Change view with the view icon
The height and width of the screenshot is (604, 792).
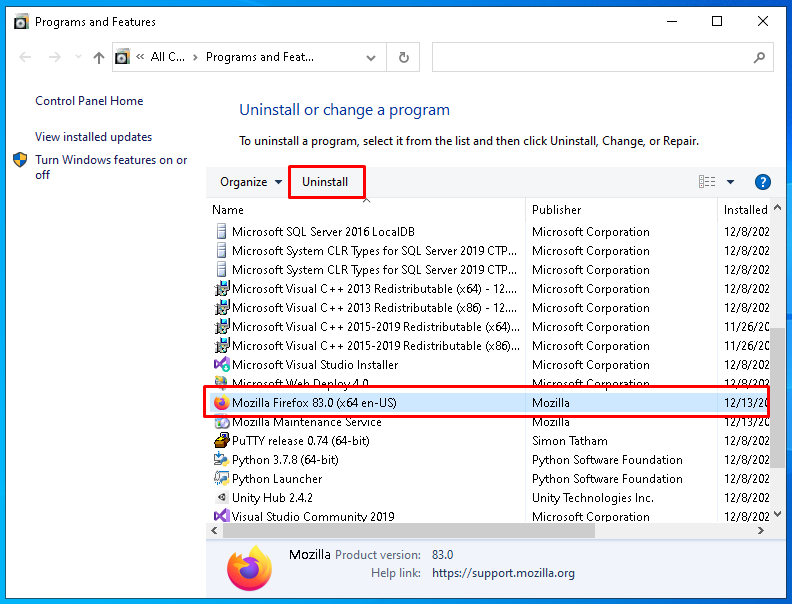[707, 181]
